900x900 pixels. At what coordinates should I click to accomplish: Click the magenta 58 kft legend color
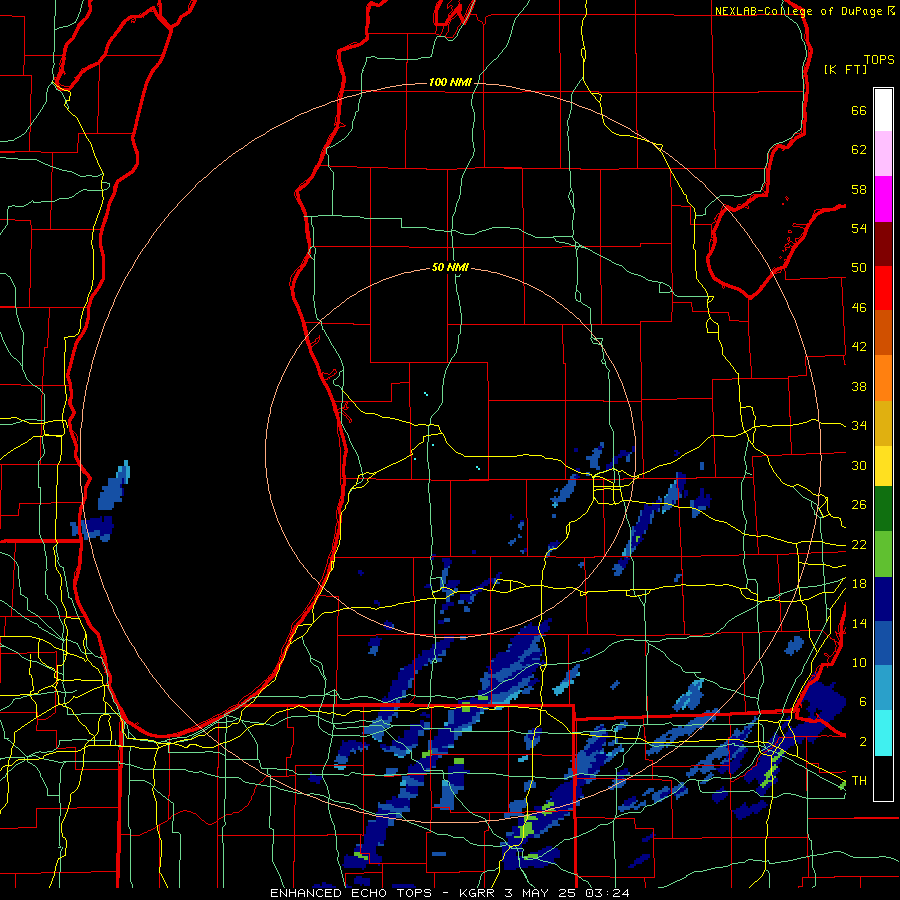coord(883,199)
